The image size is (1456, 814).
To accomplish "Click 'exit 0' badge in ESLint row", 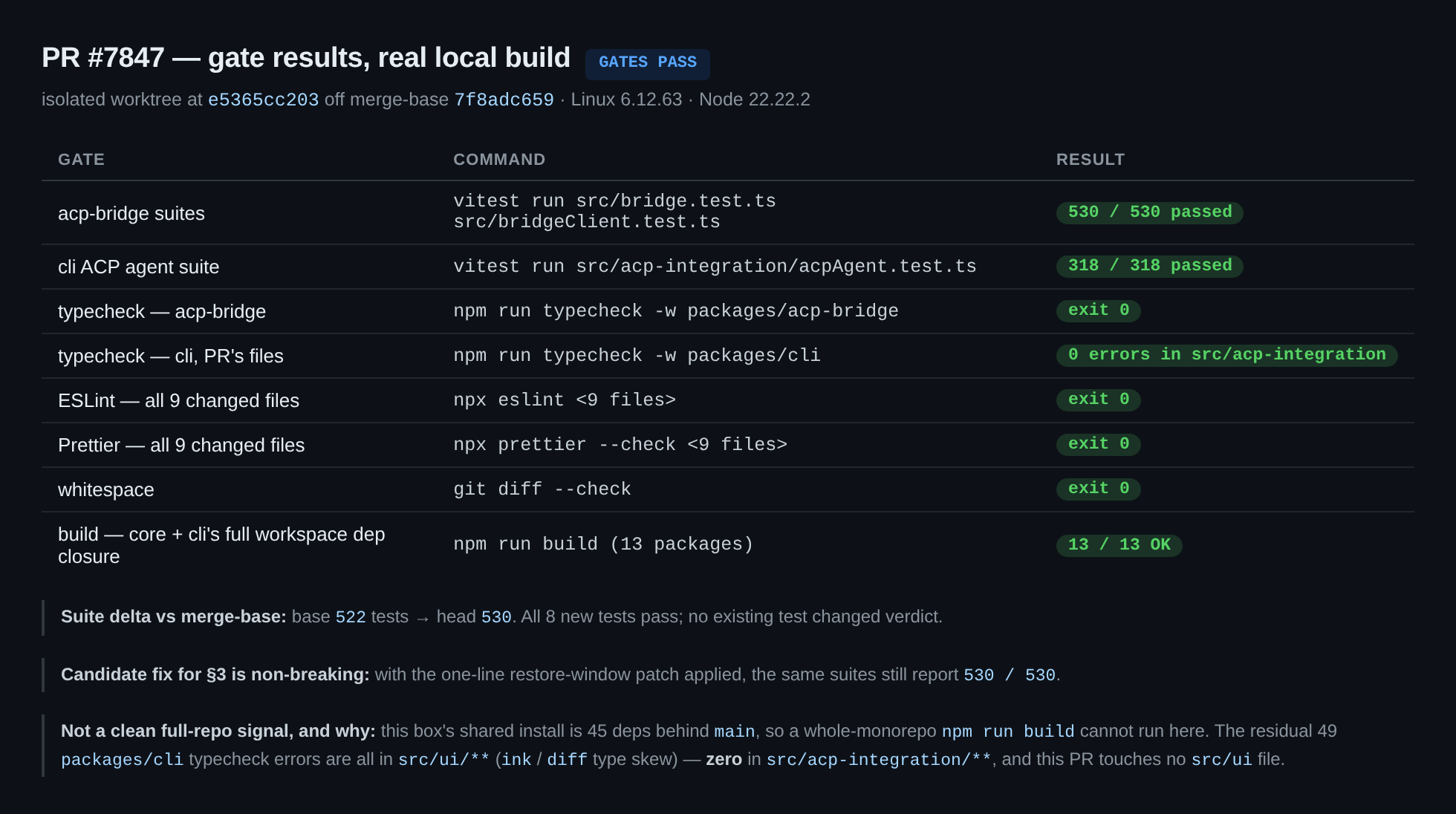I will (1099, 400).
